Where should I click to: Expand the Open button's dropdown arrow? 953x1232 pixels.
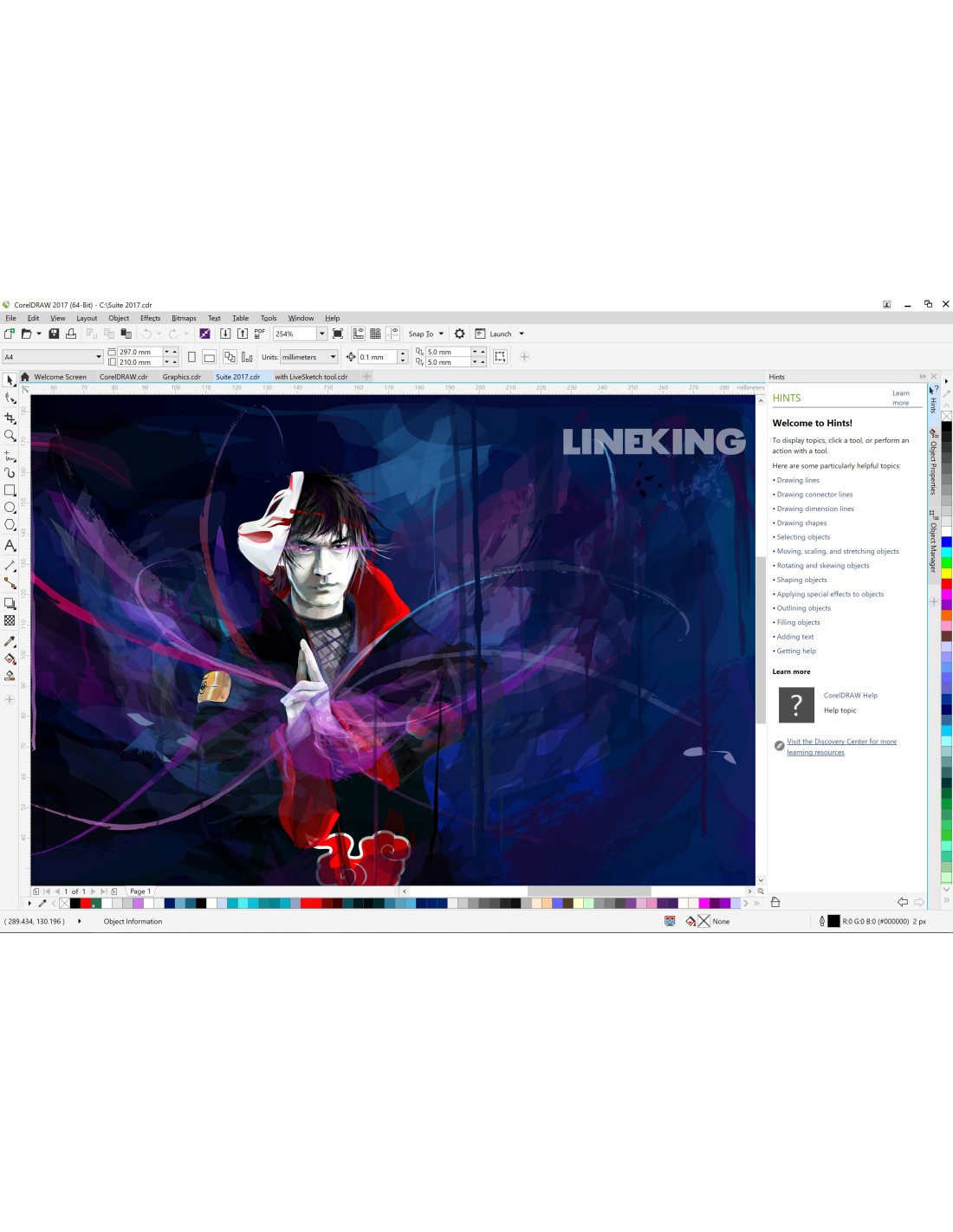pyautogui.click(x=39, y=334)
